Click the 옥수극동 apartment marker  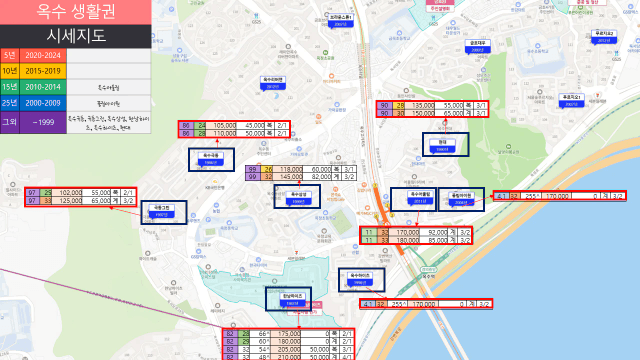pyautogui.click(x=211, y=159)
